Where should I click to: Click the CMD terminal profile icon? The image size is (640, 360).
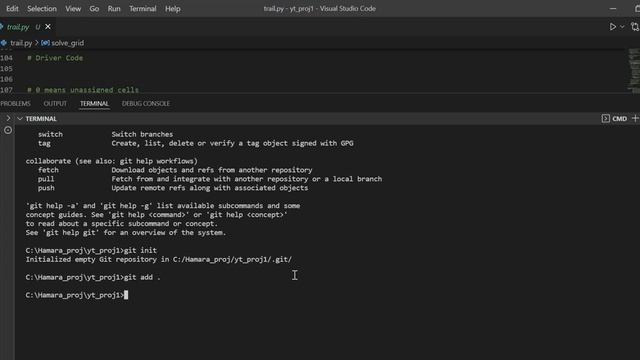coord(605,118)
